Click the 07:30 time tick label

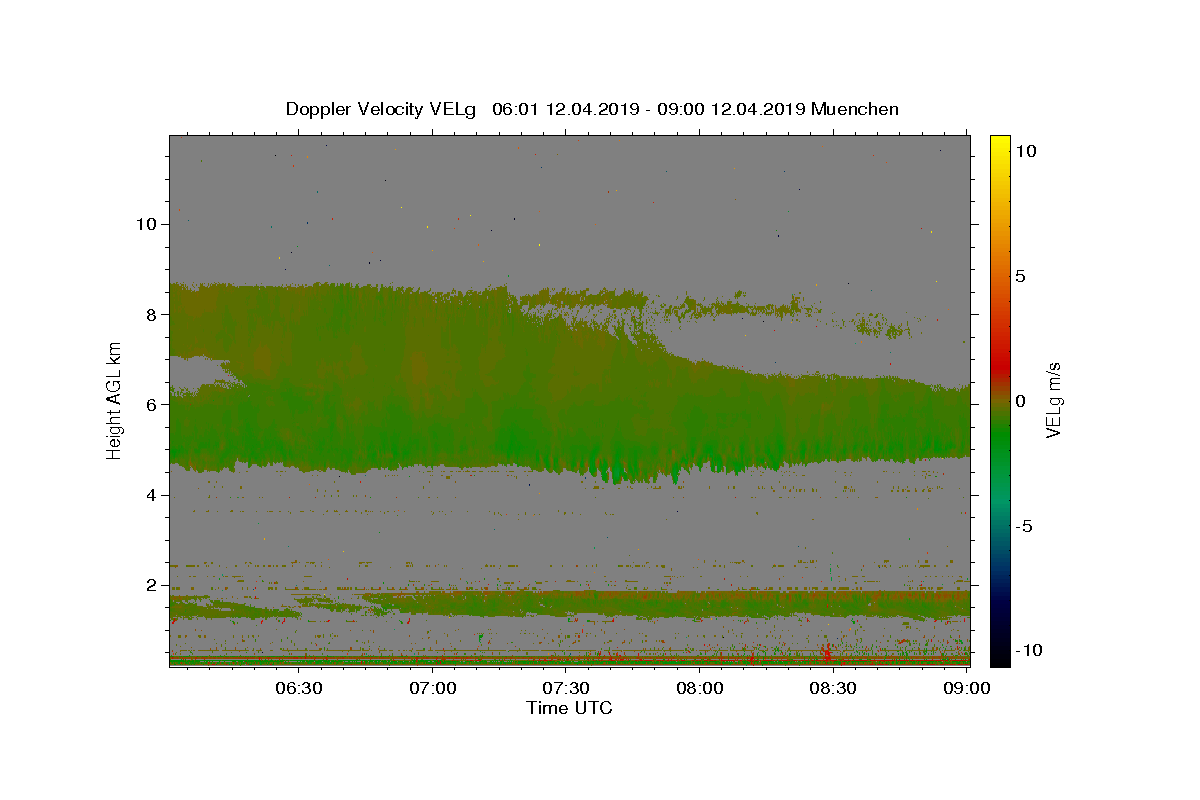click(x=566, y=688)
